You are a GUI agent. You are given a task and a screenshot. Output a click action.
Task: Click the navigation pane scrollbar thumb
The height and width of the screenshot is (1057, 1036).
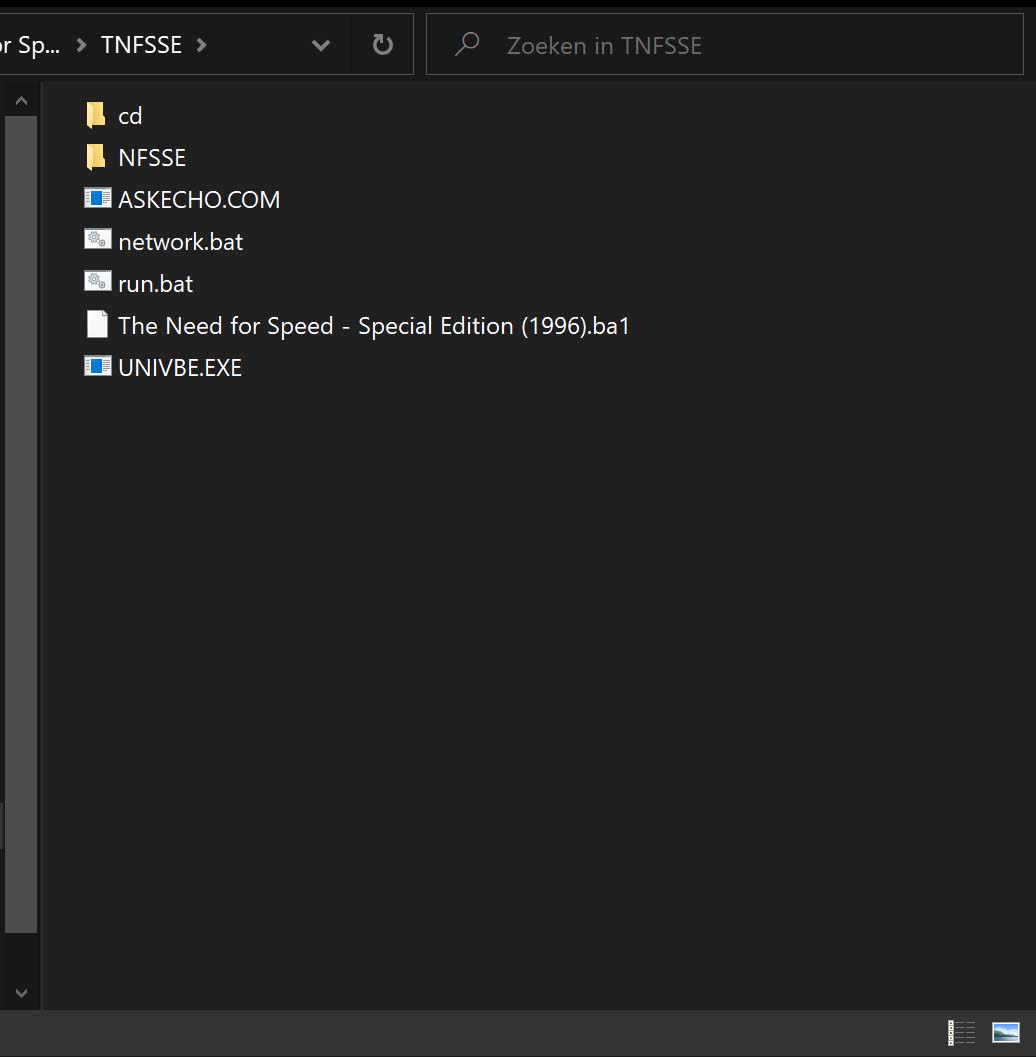coord(21,524)
